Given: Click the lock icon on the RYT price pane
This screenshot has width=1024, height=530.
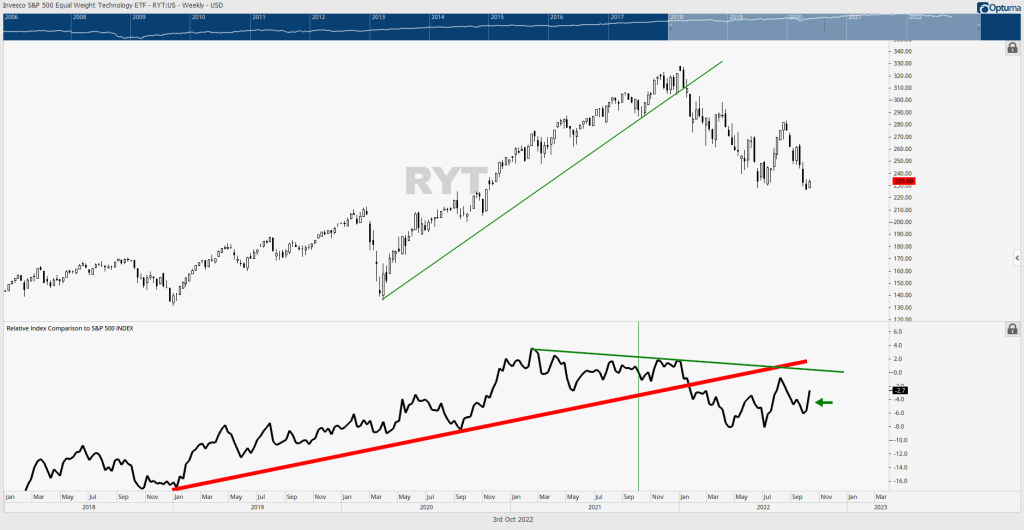Looking at the screenshot, I should click(1012, 48).
